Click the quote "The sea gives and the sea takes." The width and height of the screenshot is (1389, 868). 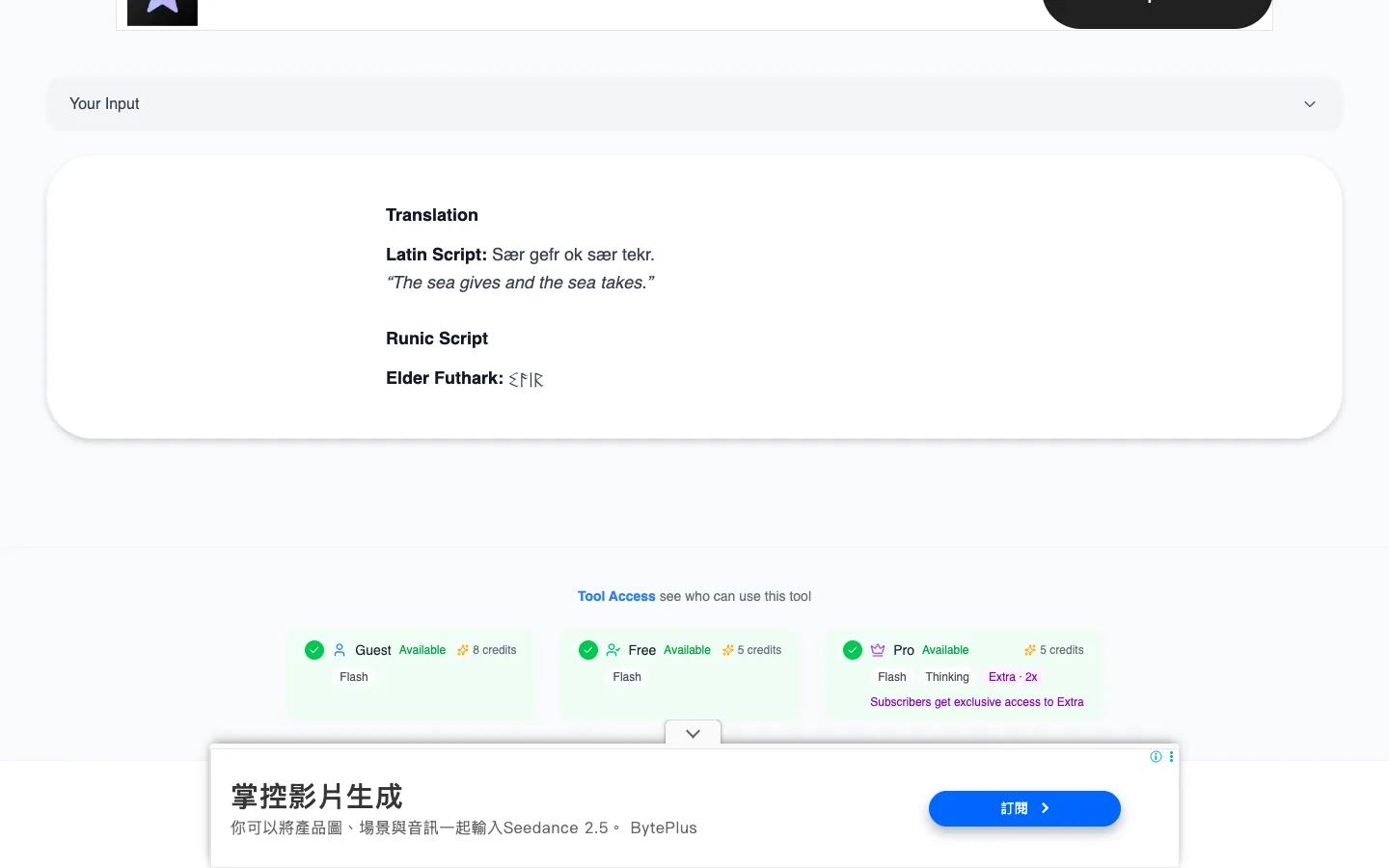click(x=520, y=283)
